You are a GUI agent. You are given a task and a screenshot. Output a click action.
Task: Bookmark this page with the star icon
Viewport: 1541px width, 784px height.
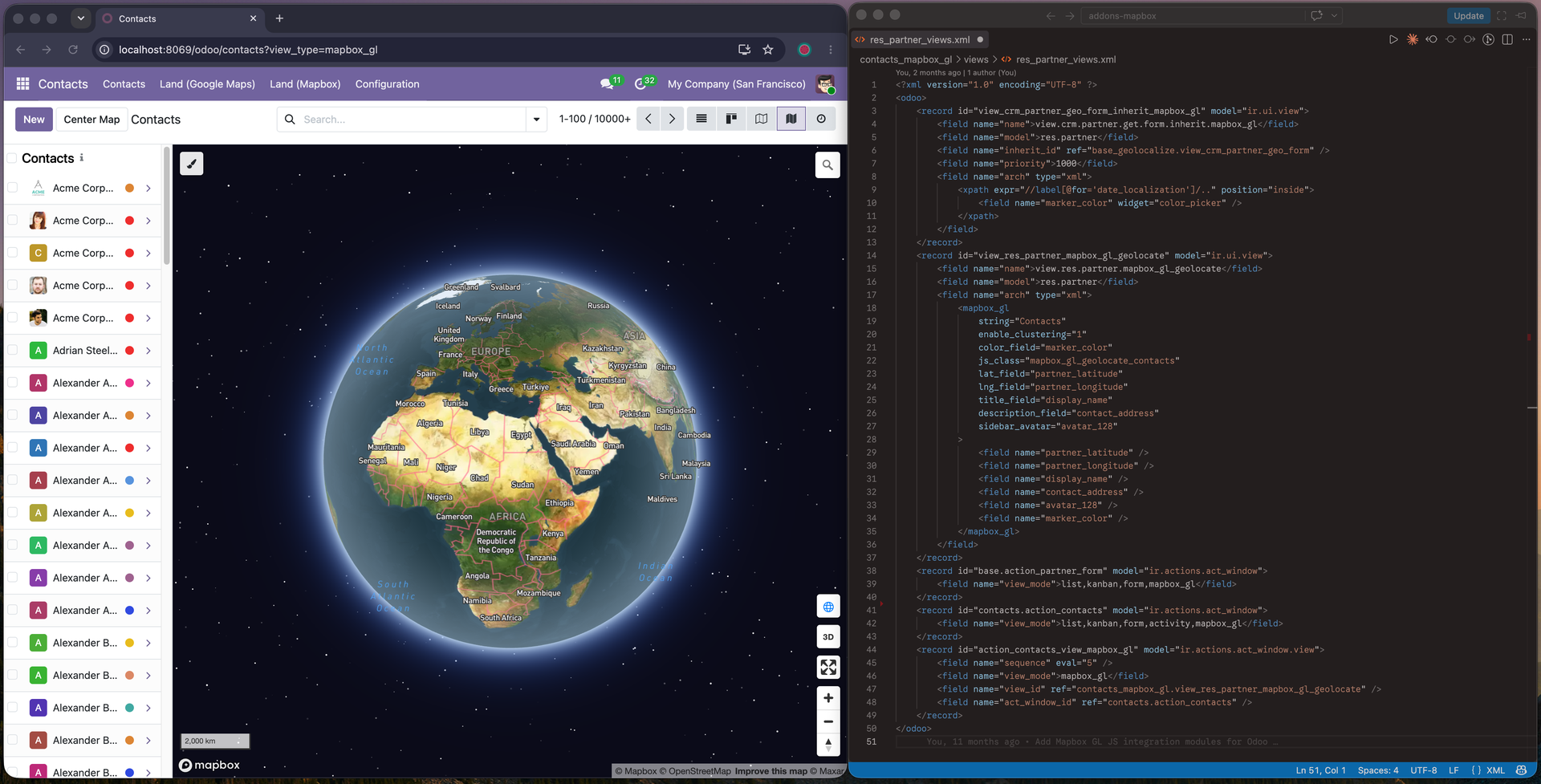768,50
